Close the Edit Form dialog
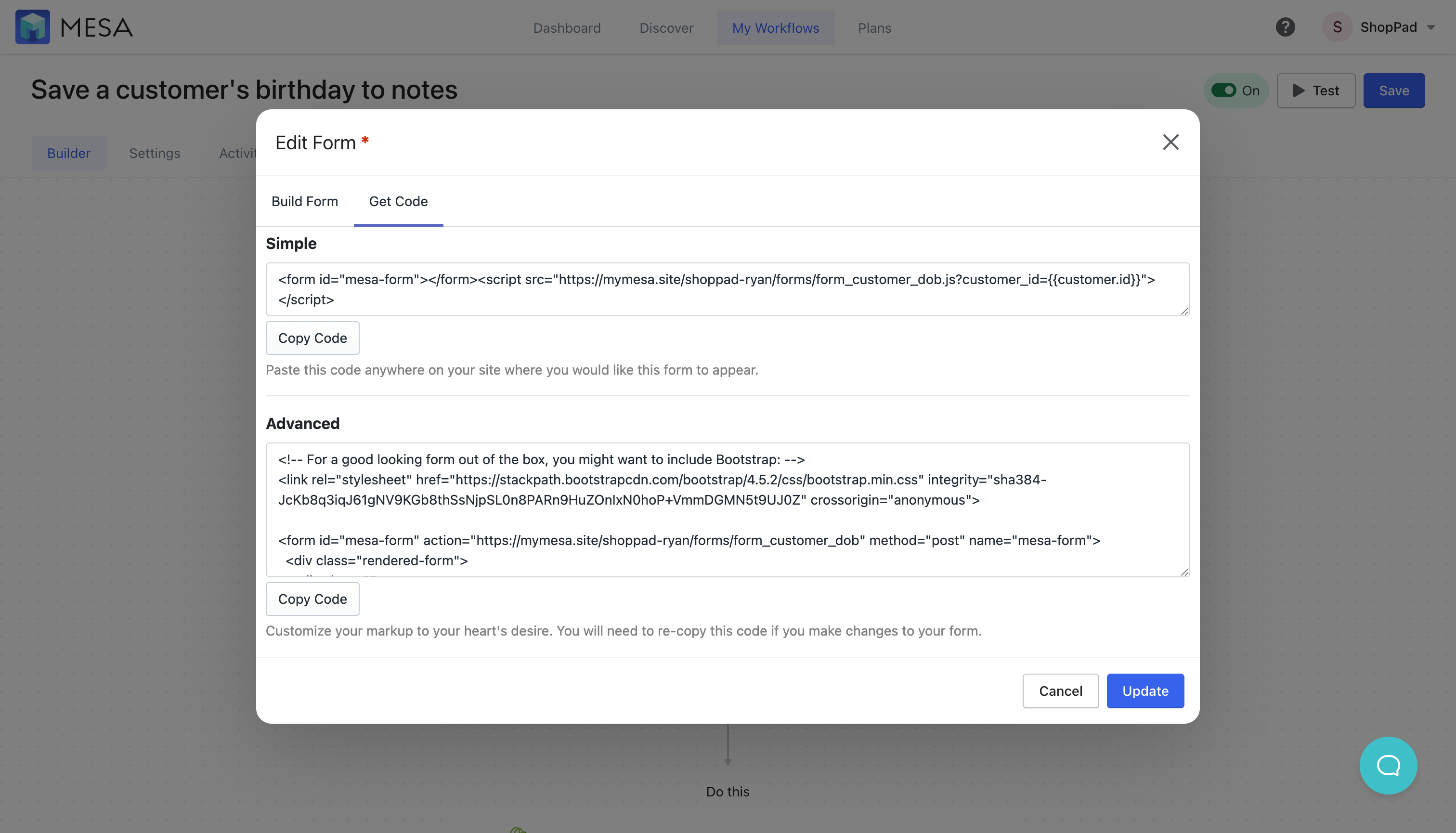1456x833 pixels. [1170, 142]
